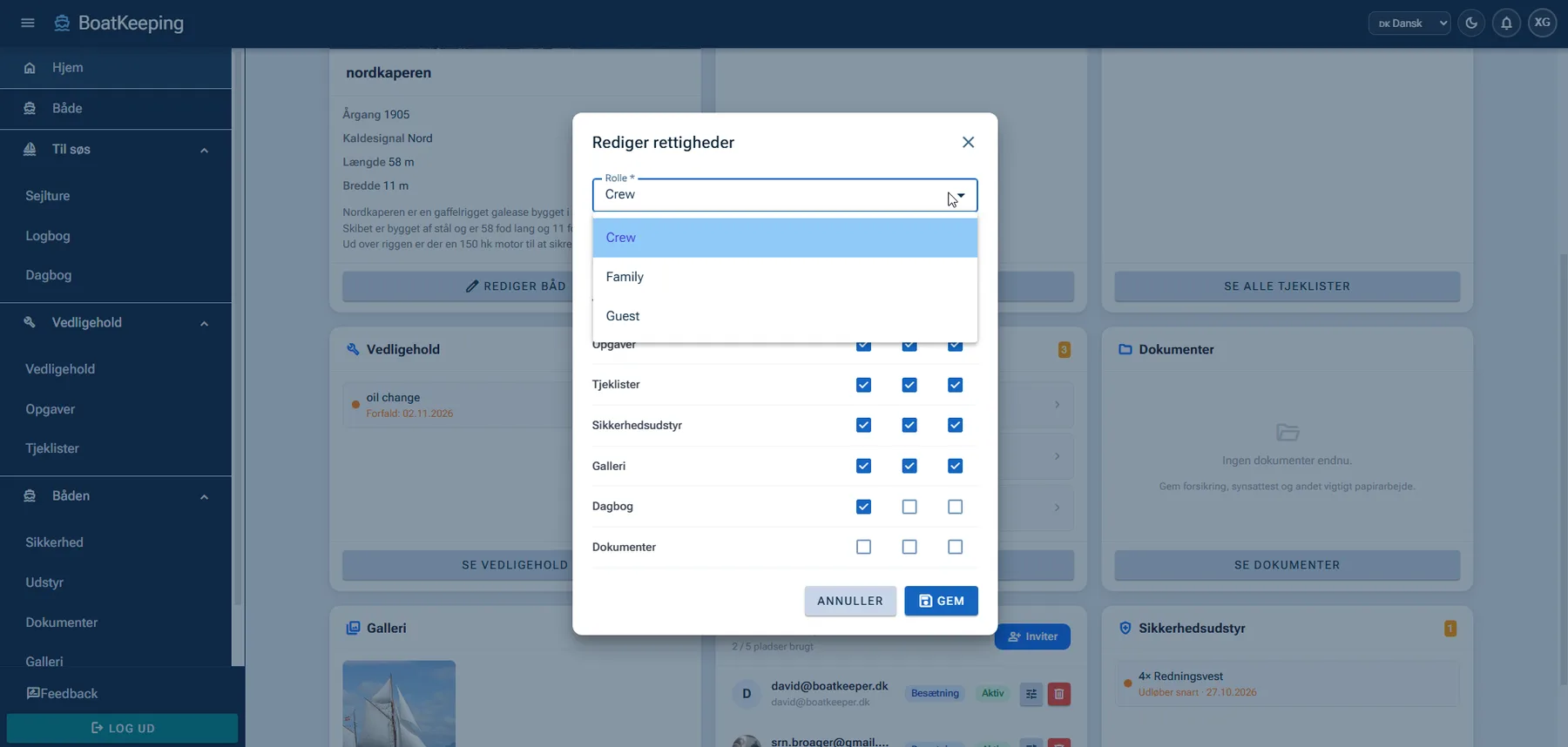Close the Rediger rettigheder dialog

pos(968,142)
